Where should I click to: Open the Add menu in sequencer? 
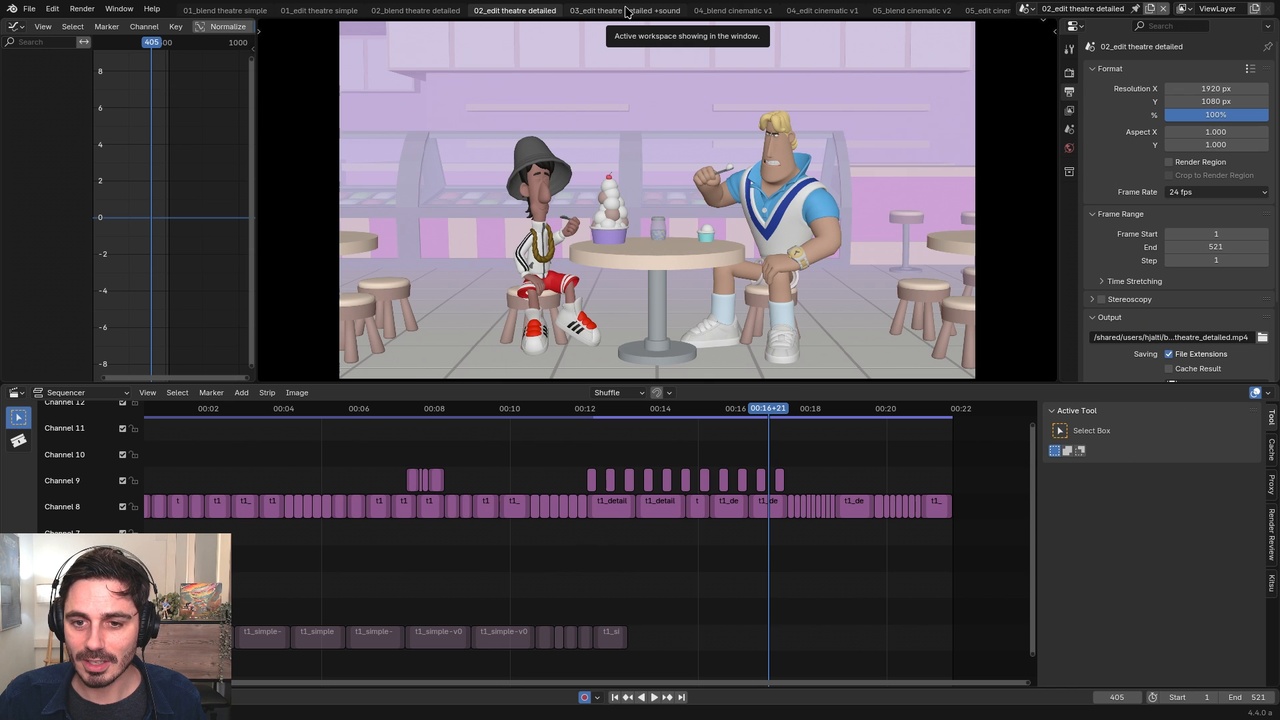click(241, 393)
